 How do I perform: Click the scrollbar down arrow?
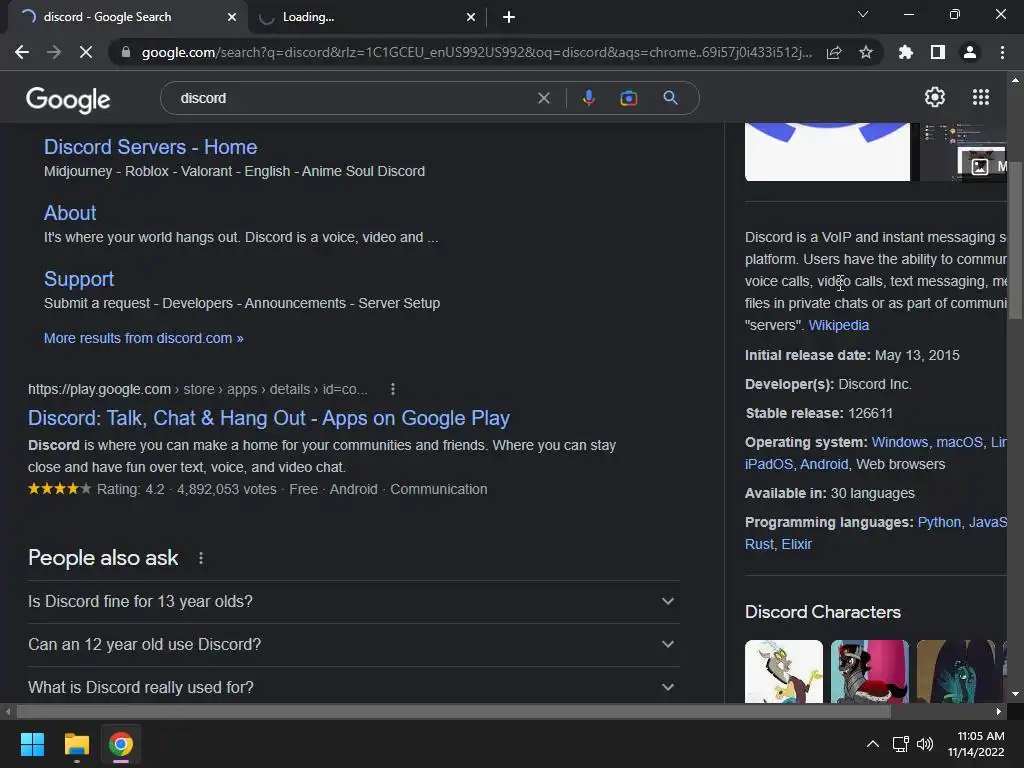(1015, 694)
